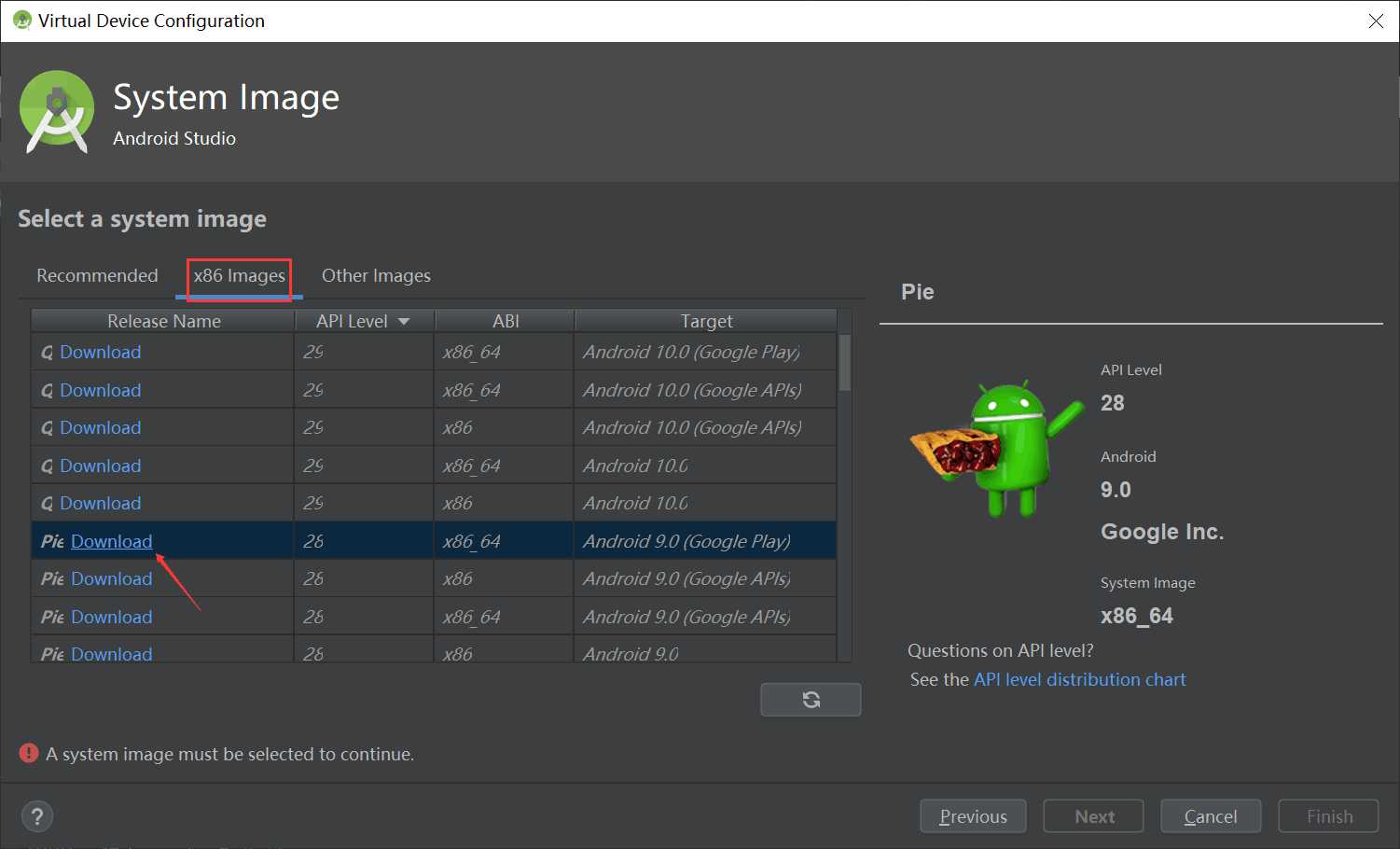Sort by the API Level column arrow

[x=404, y=321]
